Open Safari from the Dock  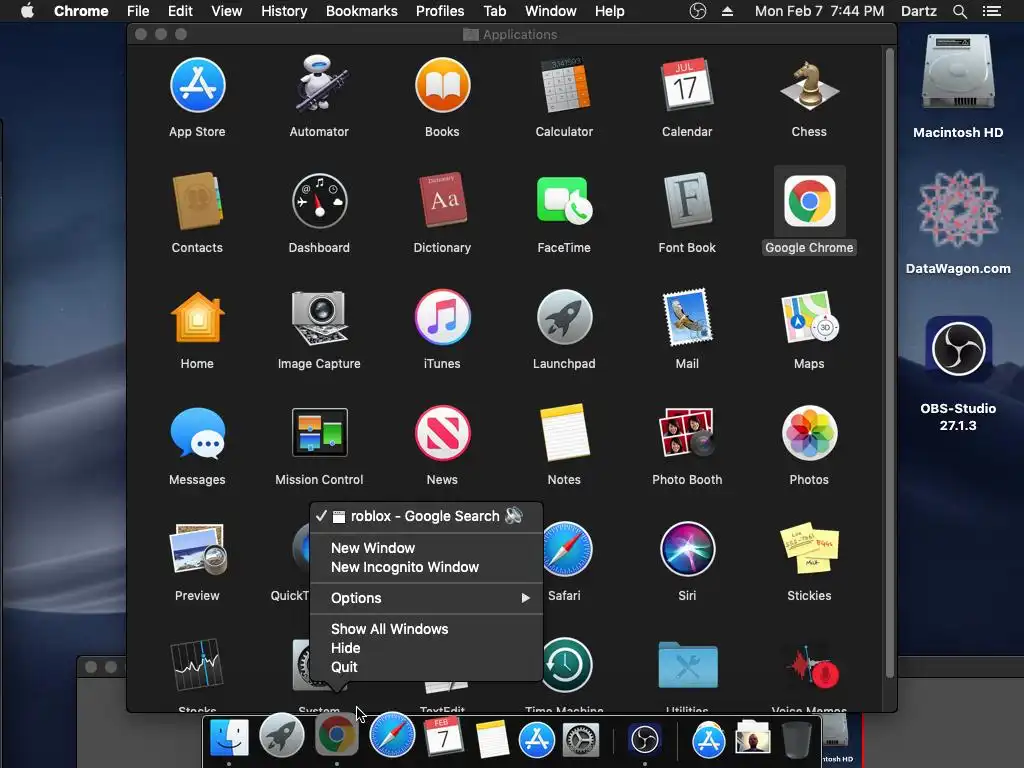pyautogui.click(x=392, y=735)
